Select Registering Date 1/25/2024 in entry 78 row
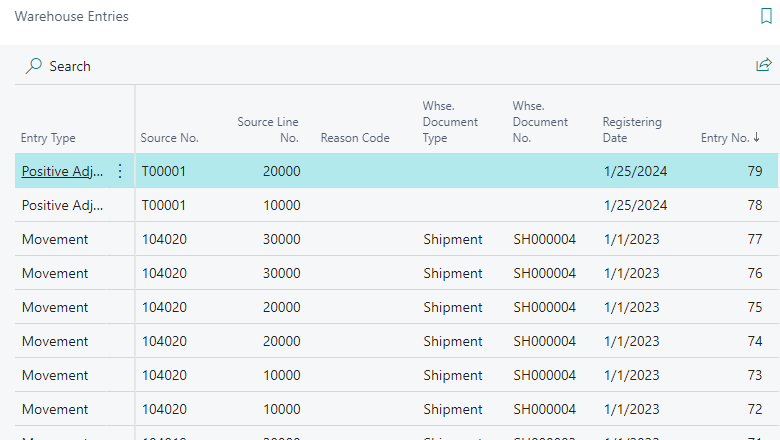The image size is (780, 440). coord(635,205)
